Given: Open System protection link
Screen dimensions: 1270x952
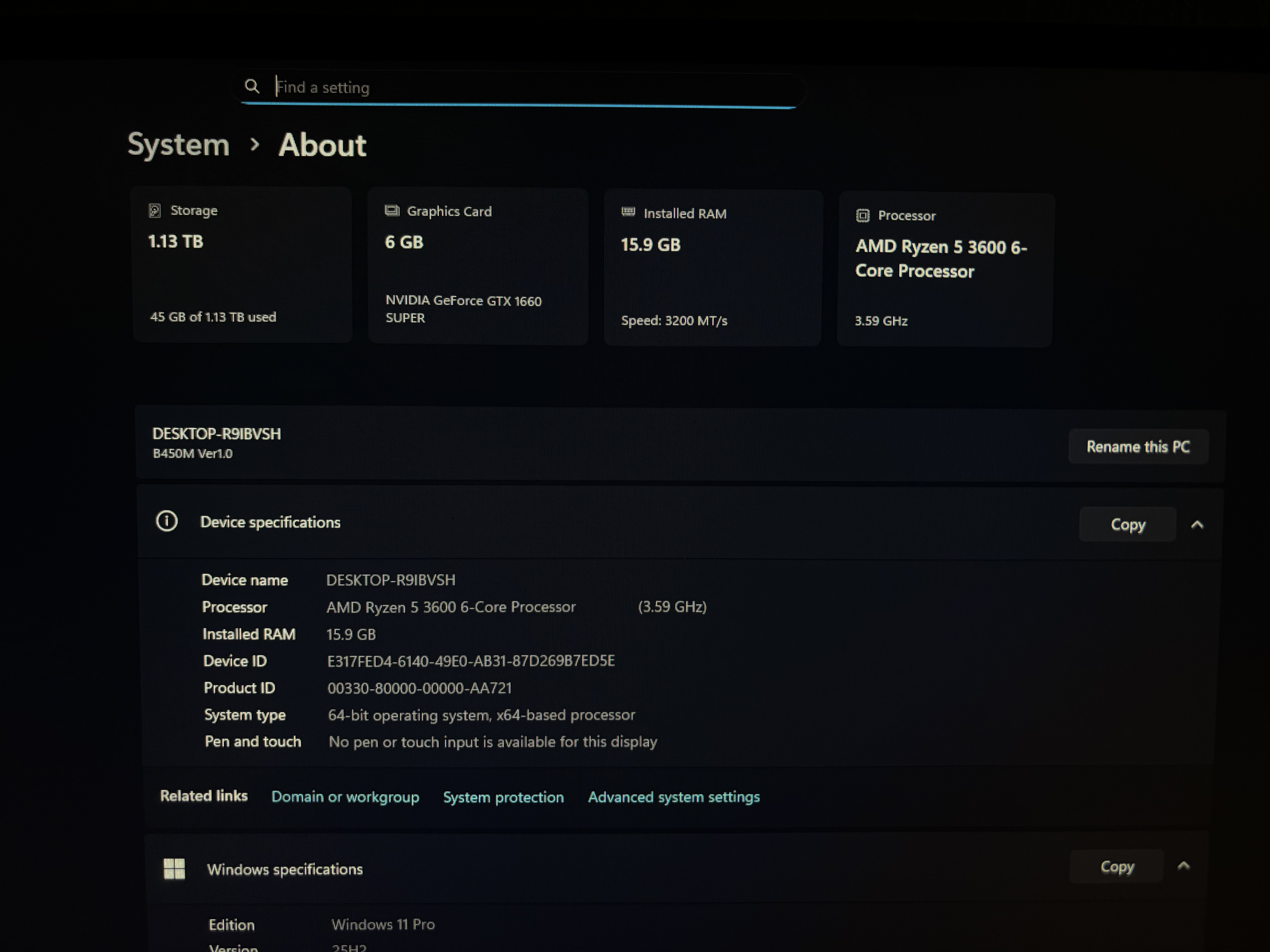Looking at the screenshot, I should click(x=504, y=797).
